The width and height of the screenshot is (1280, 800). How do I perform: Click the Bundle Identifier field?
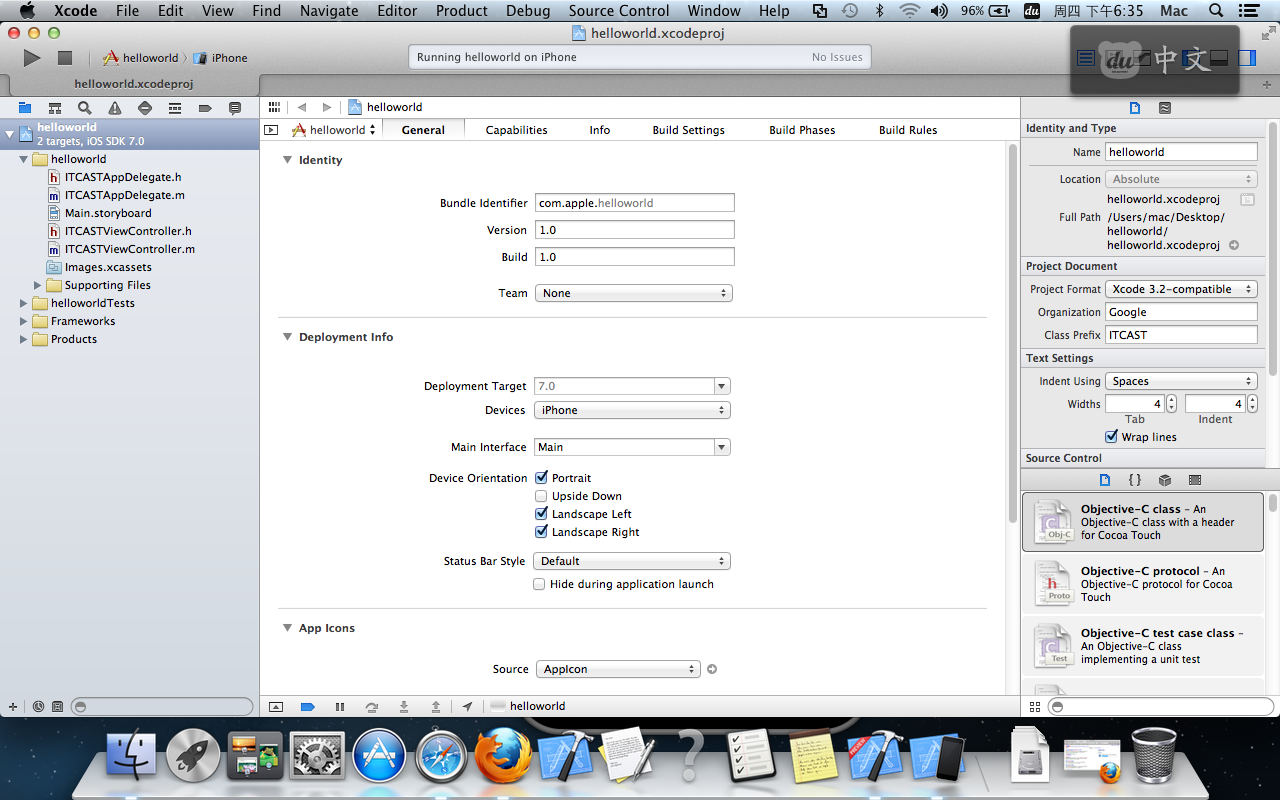[635, 203]
